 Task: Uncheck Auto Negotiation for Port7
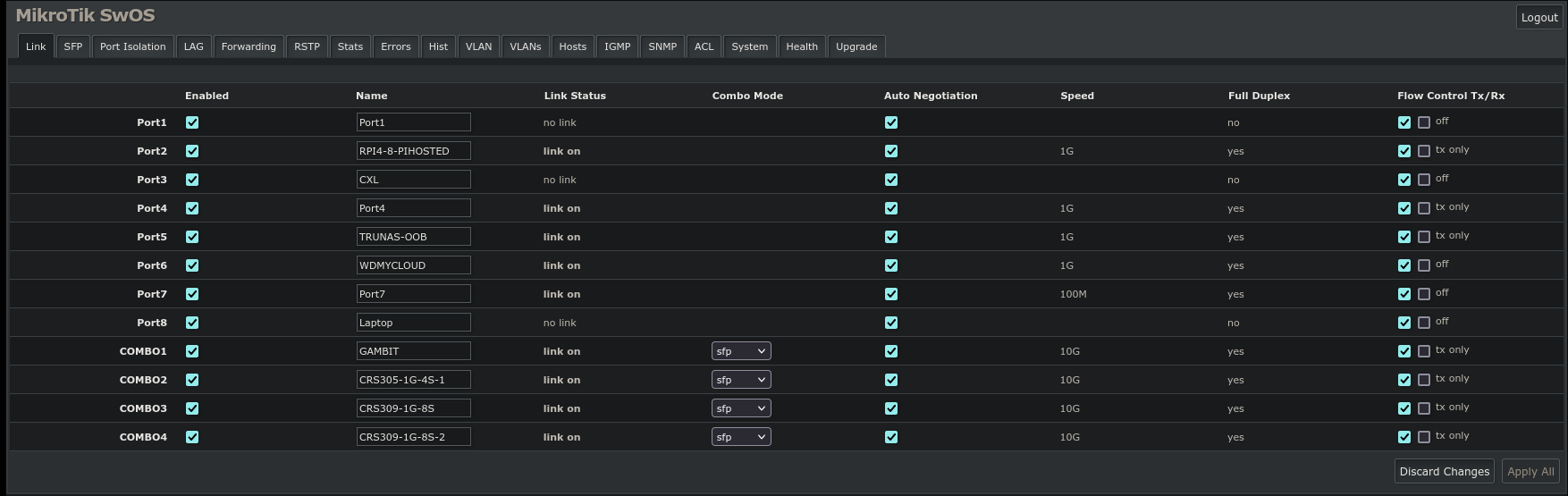891,294
